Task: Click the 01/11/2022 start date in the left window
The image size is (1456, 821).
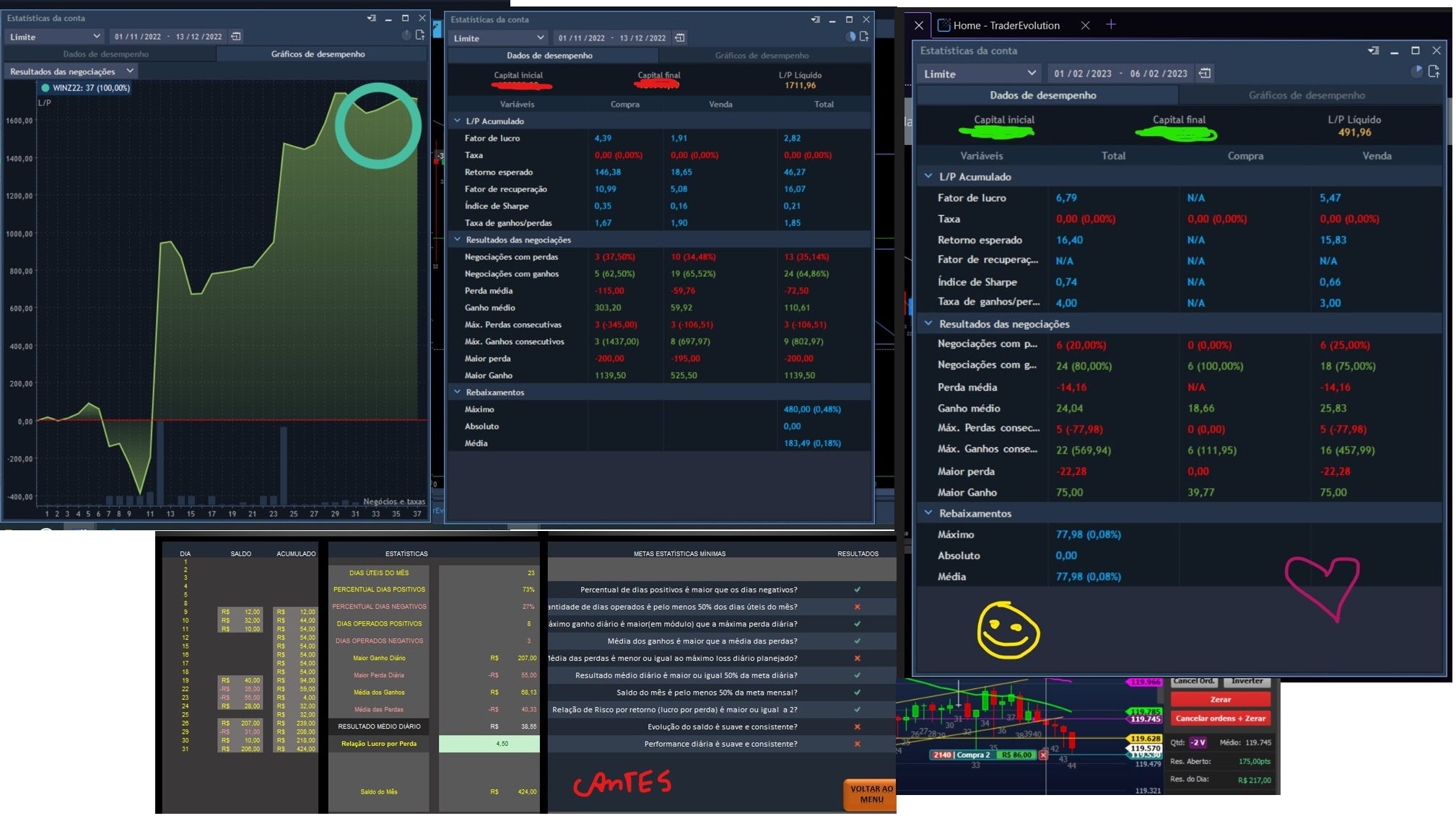Action: [x=138, y=36]
